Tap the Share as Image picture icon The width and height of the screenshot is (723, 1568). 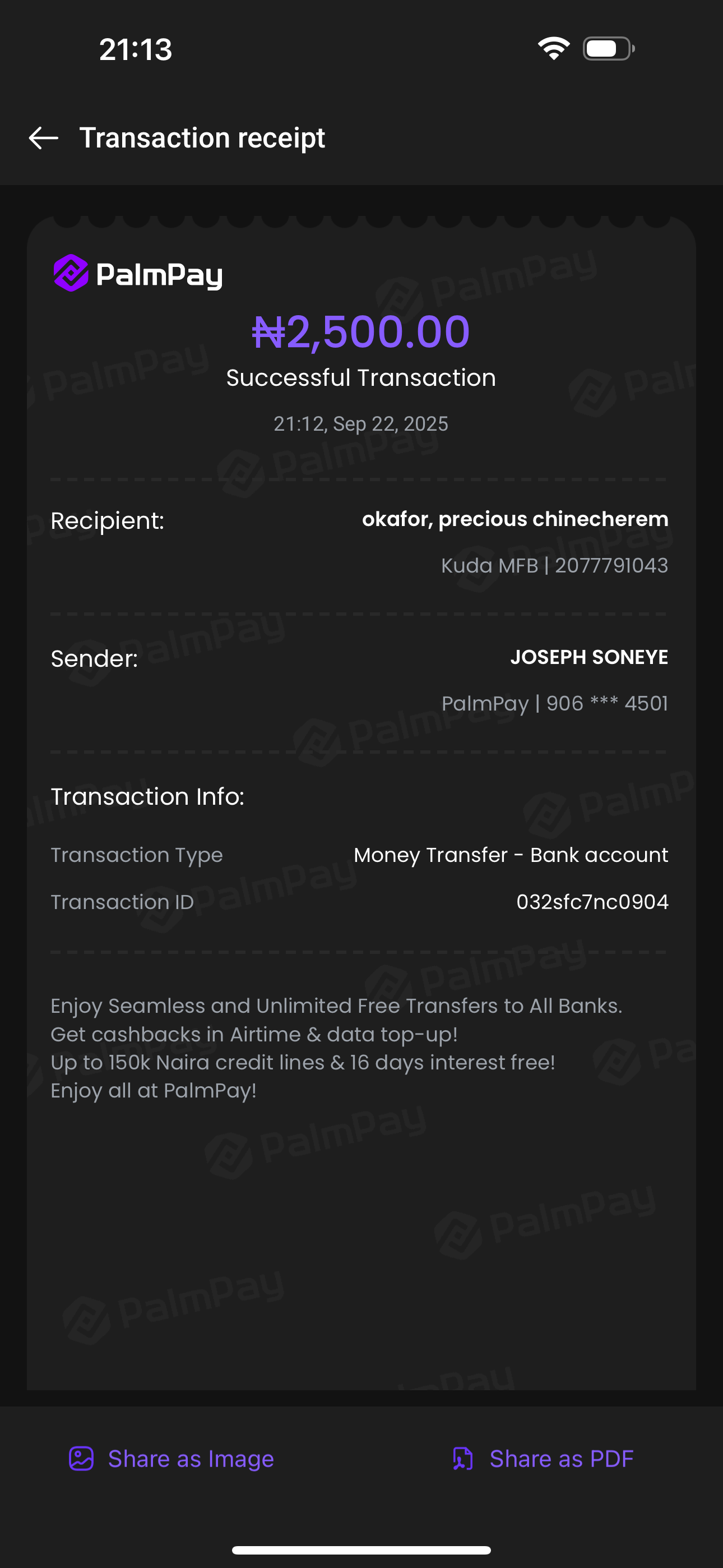click(81, 1459)
